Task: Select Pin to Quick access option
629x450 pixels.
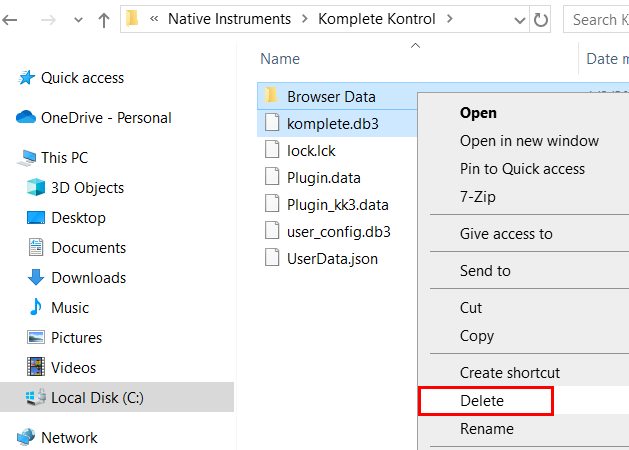Action: pyautogui.click(x=522, y=169)
